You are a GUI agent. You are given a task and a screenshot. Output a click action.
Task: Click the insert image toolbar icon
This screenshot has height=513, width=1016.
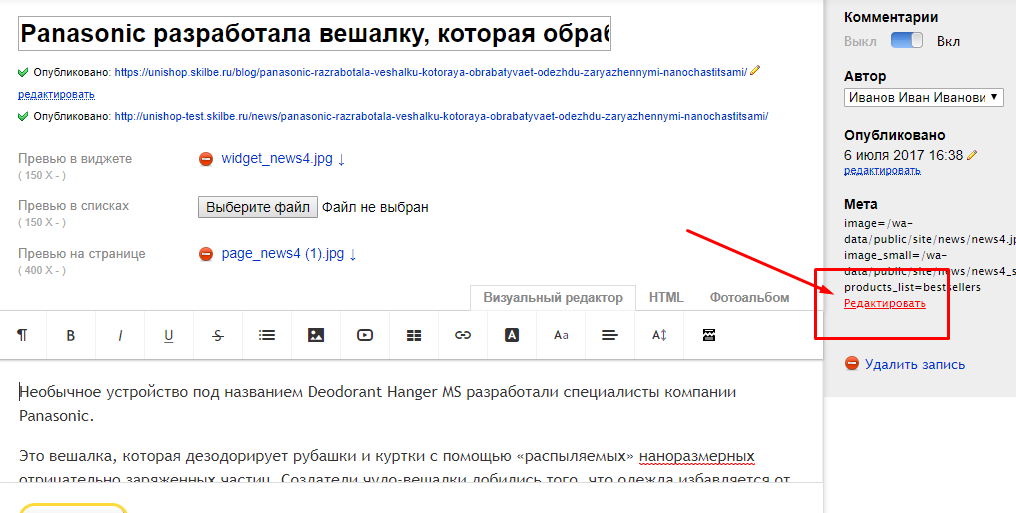pyautogui.click(x=316, y=336)
